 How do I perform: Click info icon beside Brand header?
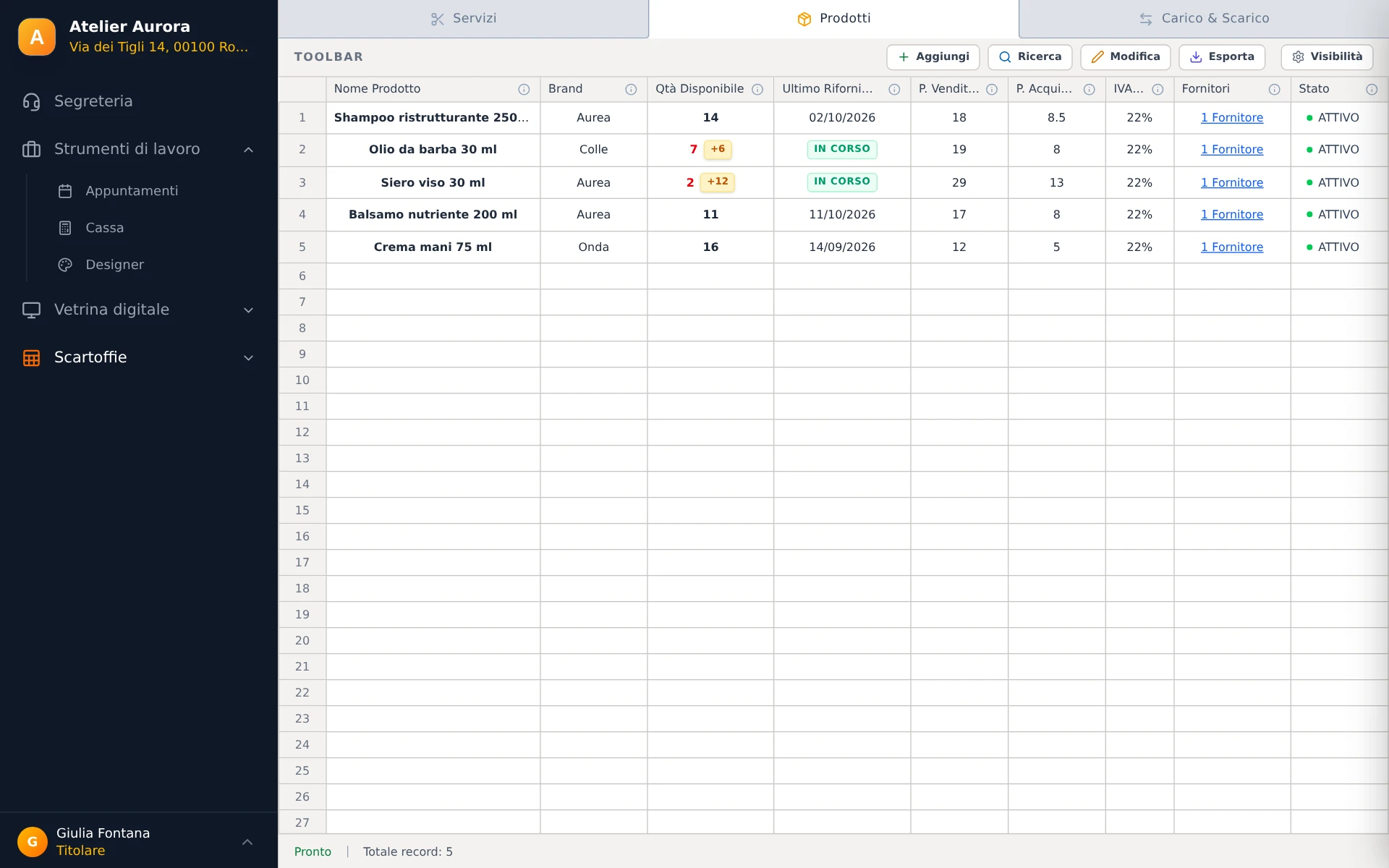[631, 89]
